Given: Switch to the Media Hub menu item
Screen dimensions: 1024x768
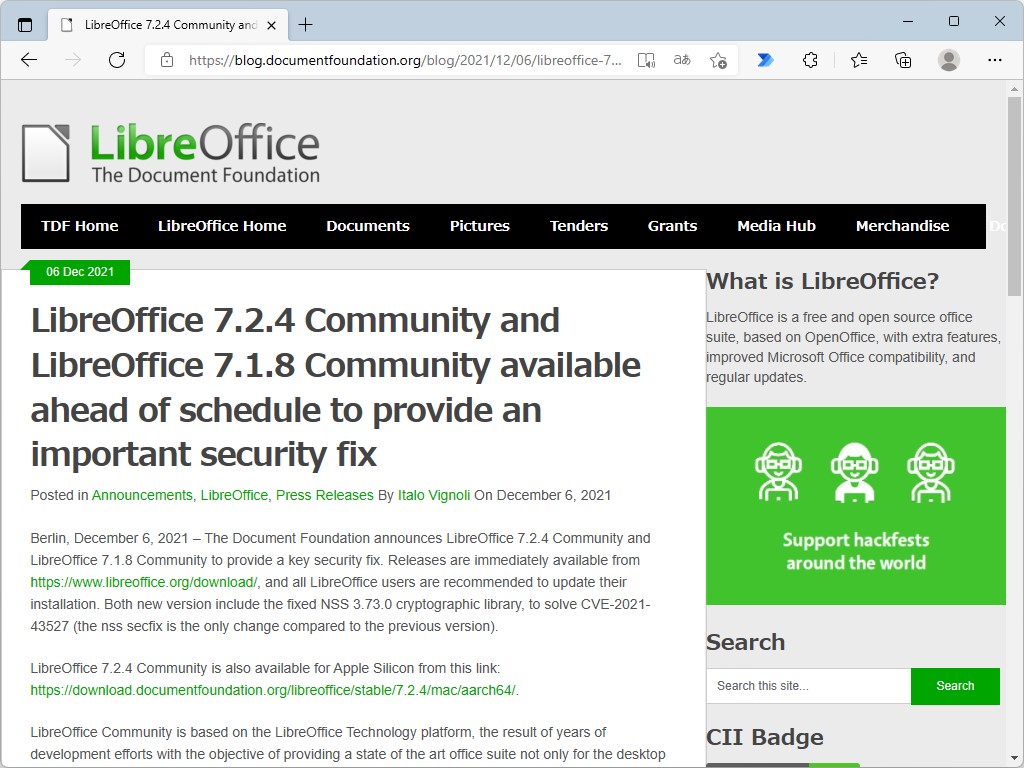Looking at the screenshot, I should (x=776, y=226).
